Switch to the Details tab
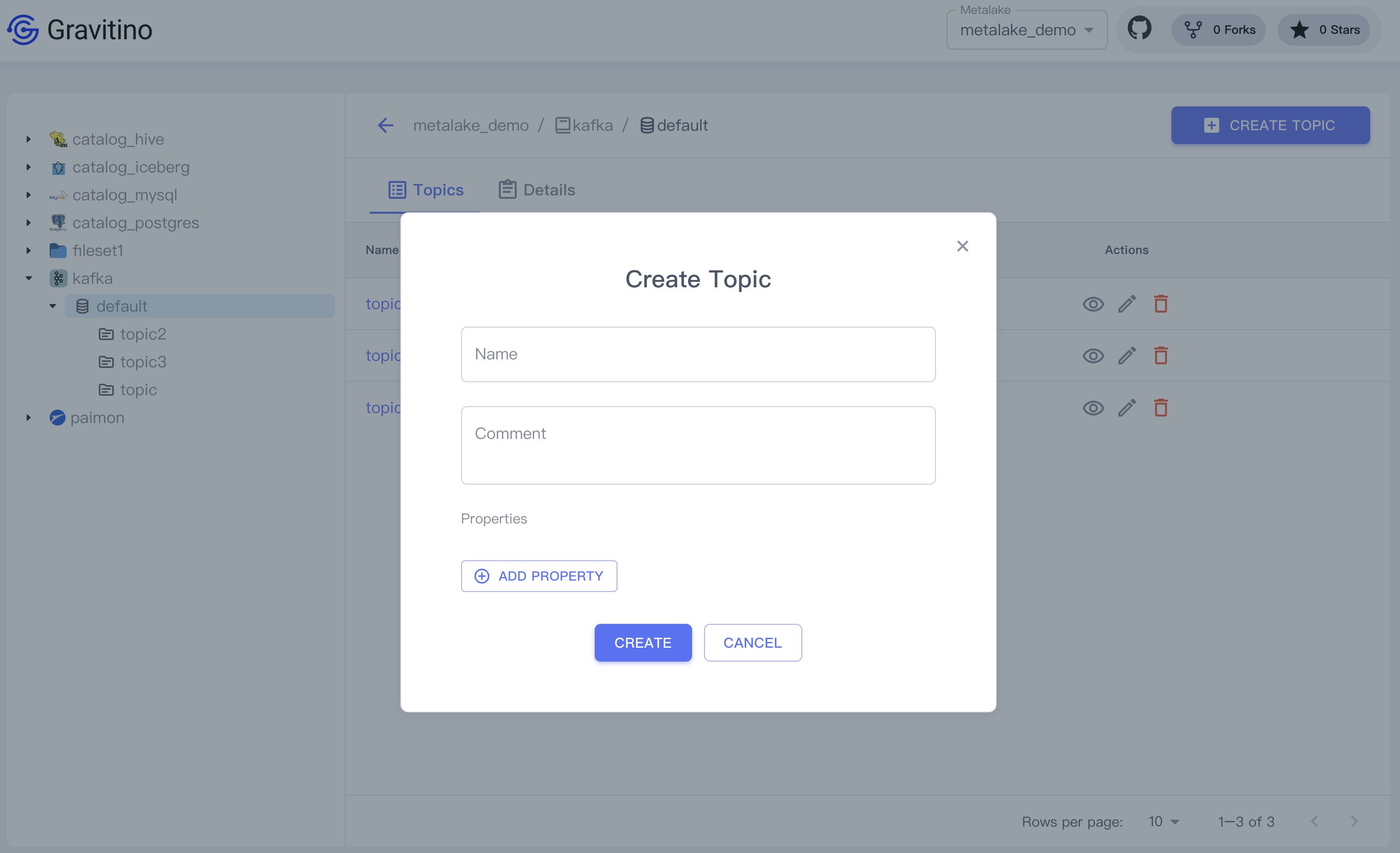Screen dimensions: 1400x853 pyautogui.click(x=537, y=190)
